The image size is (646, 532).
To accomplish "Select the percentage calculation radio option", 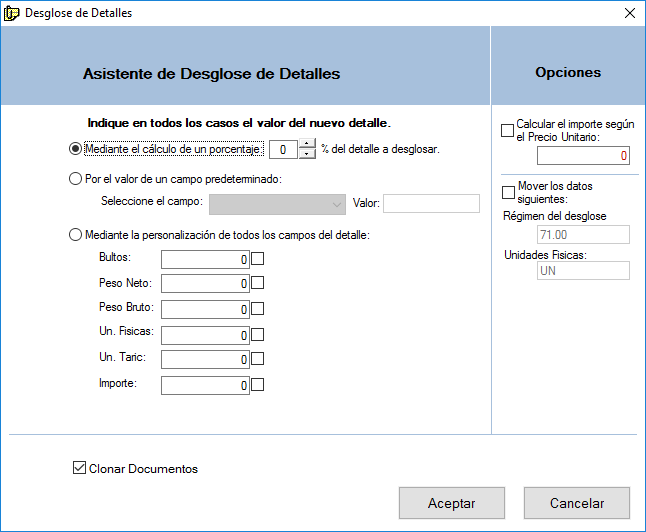I will tap(76, 149).
